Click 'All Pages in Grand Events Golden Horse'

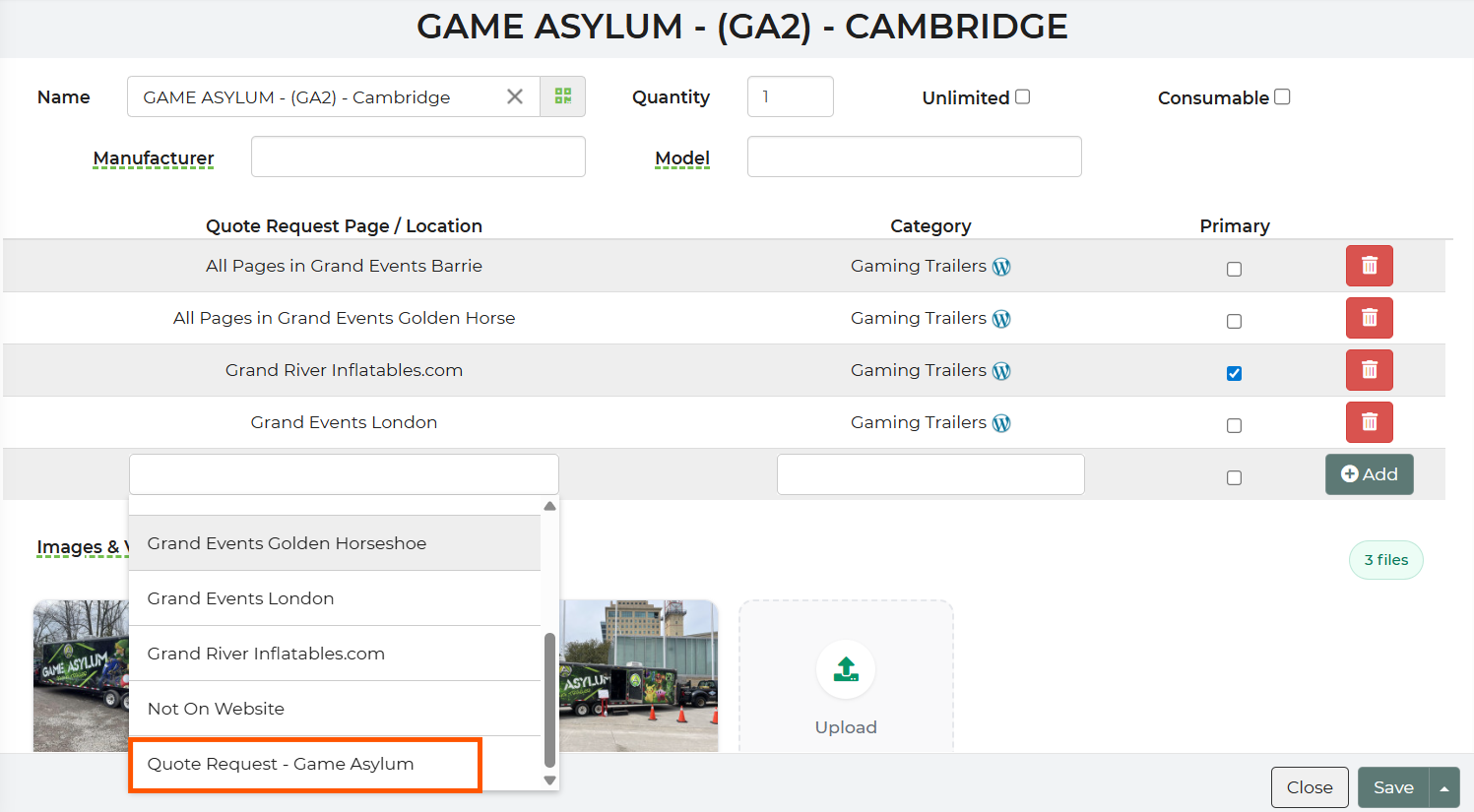pyautogui.click(x=344, y=318)
